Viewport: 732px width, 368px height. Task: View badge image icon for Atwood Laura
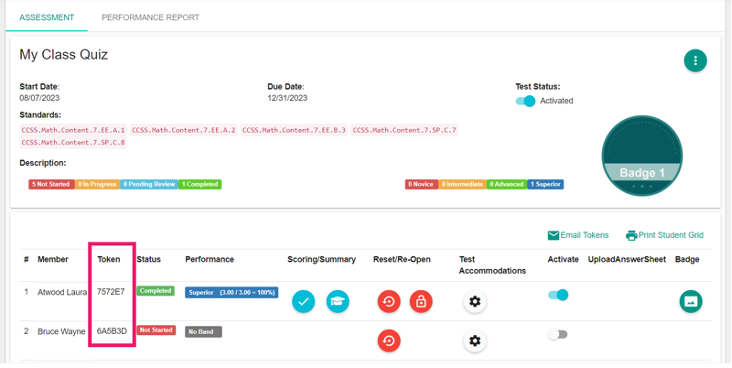pyautogui.click(x=690, y=301)
